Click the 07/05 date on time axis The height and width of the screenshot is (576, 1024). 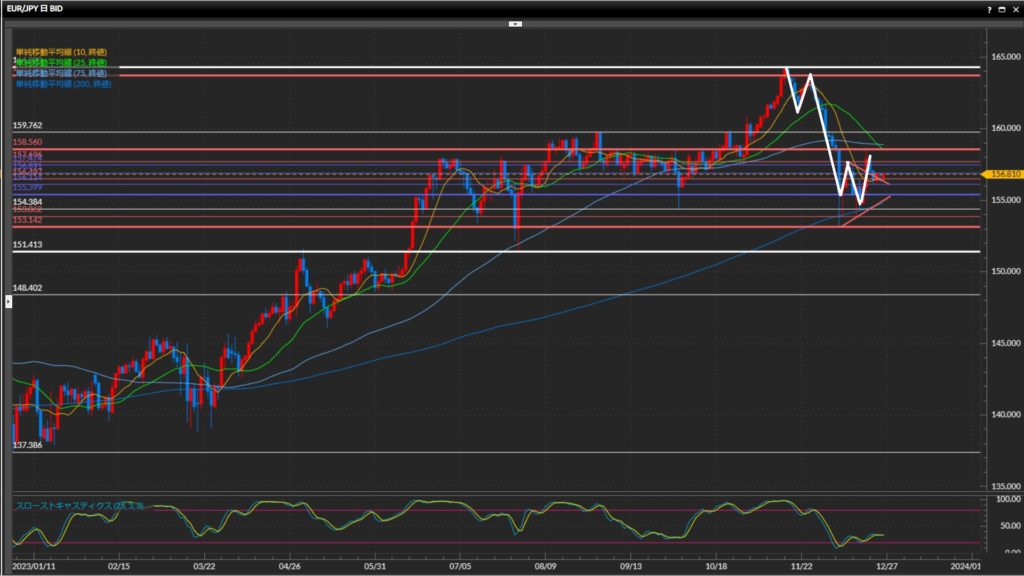click(459, 564)
